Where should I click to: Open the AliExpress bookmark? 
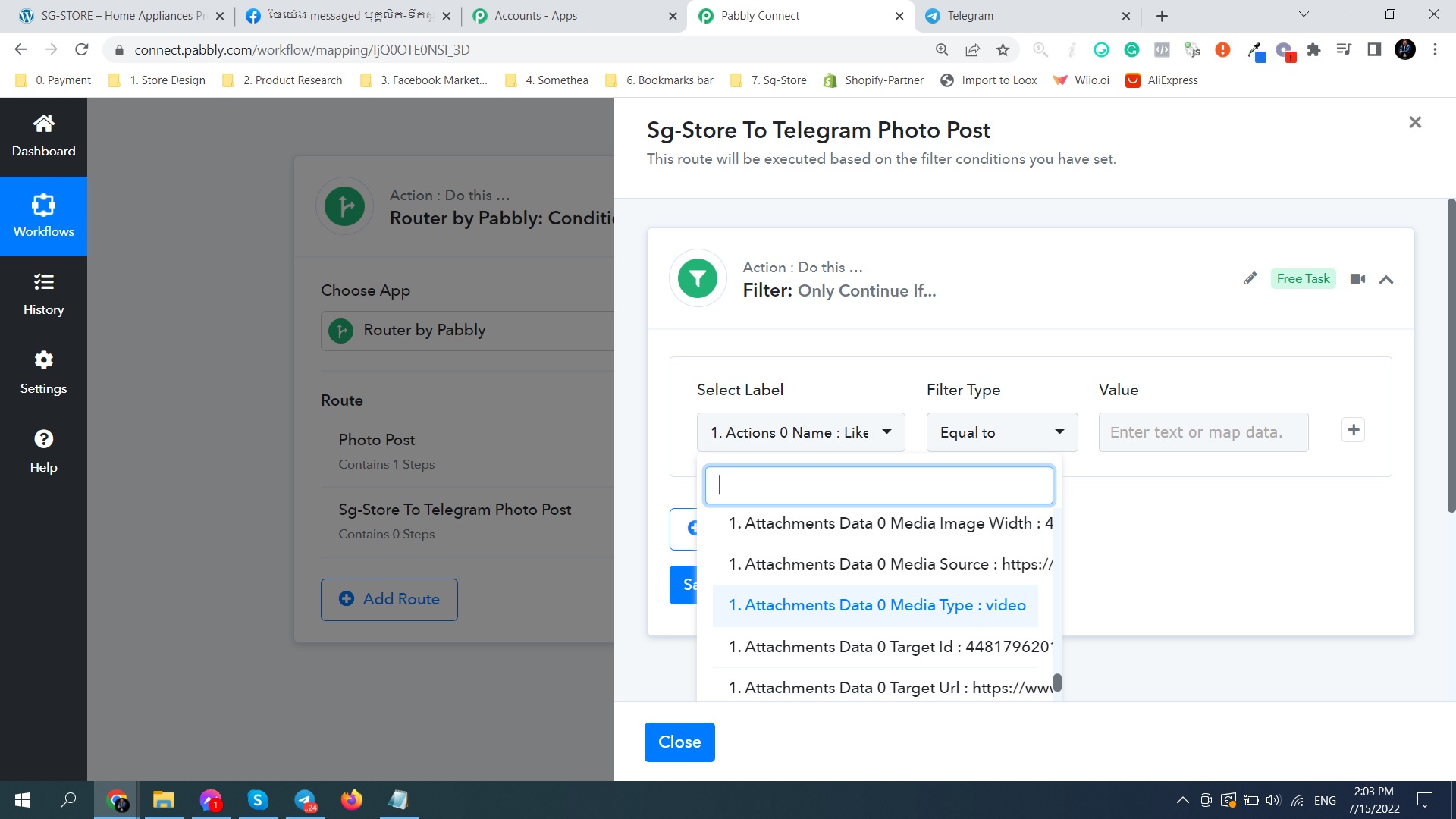click(x=1162, y=80)
